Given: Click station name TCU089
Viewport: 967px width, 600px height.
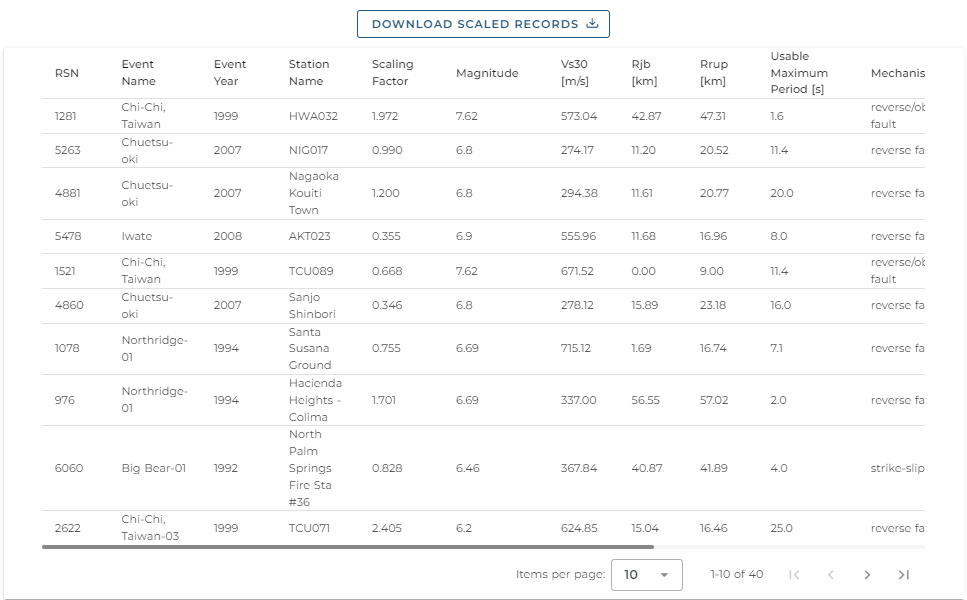Looking at the screenshot, I should tap(311, 271).
